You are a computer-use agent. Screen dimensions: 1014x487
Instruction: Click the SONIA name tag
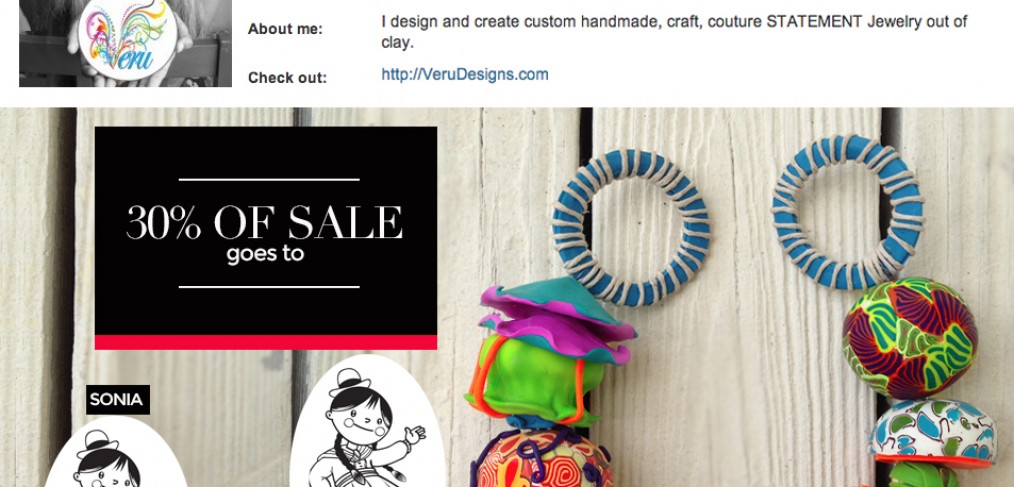pyautogui.click(x=118, y=400)
